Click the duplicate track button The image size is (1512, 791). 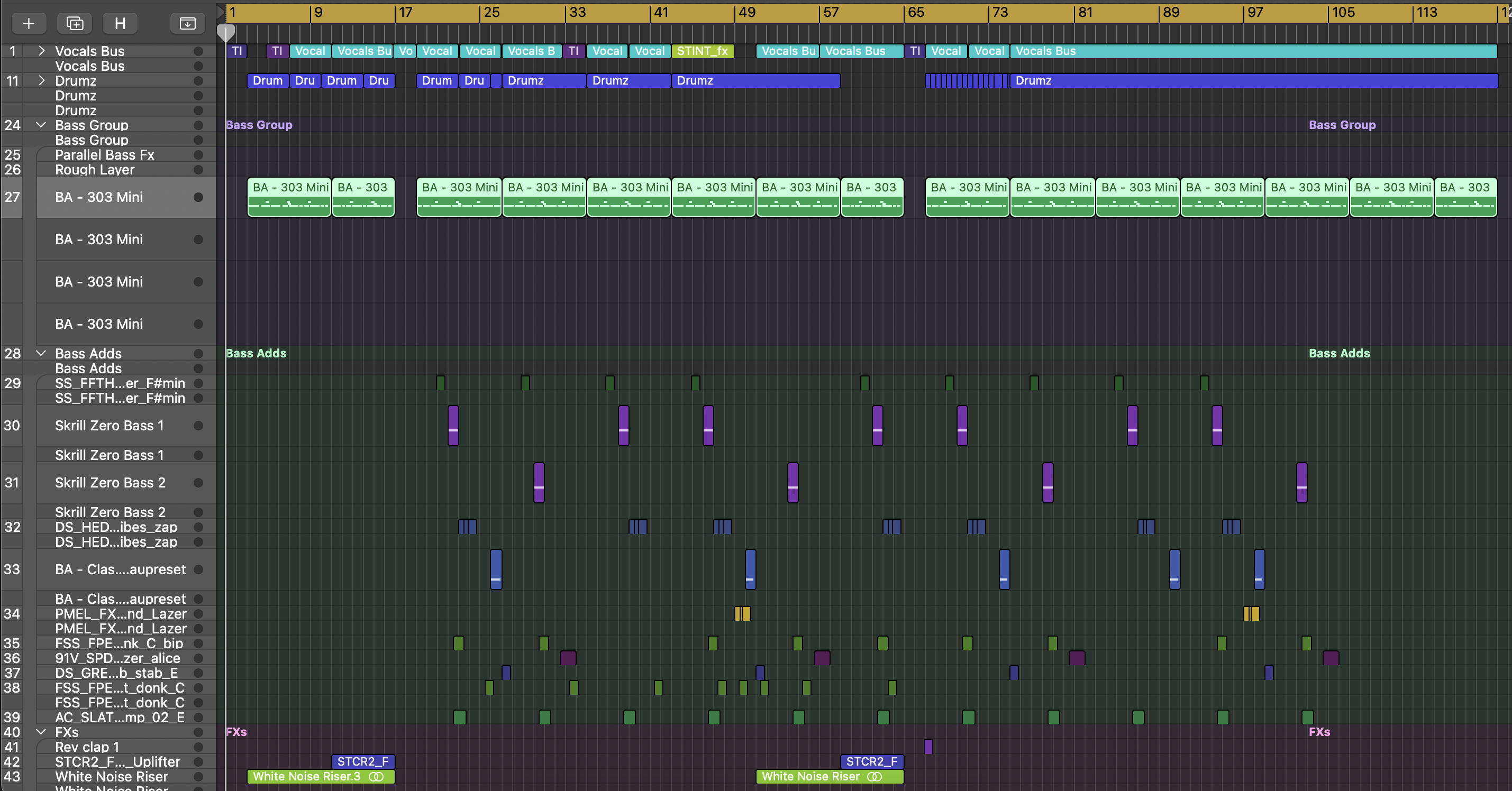pyautogui.click(x=75, y=23)
